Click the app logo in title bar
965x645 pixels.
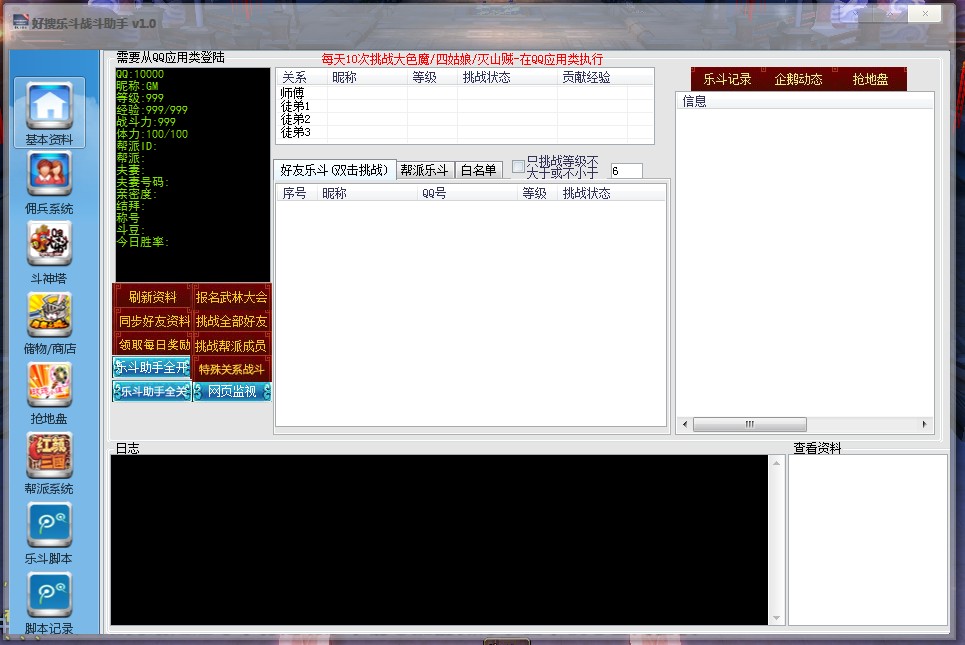20,23
